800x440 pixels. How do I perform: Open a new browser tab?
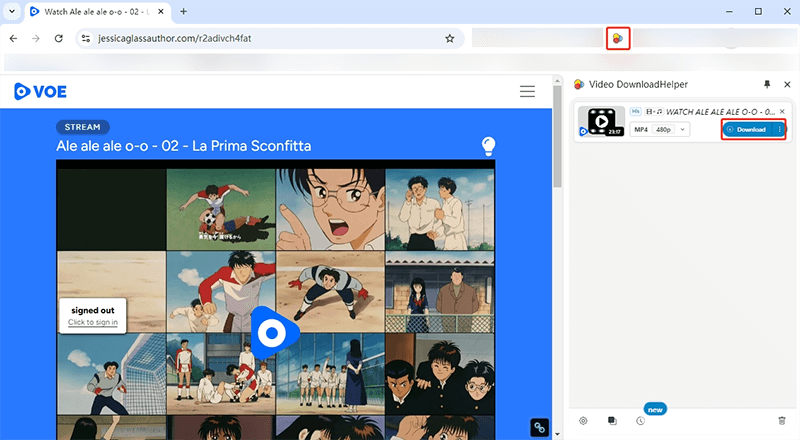point(184,11)
